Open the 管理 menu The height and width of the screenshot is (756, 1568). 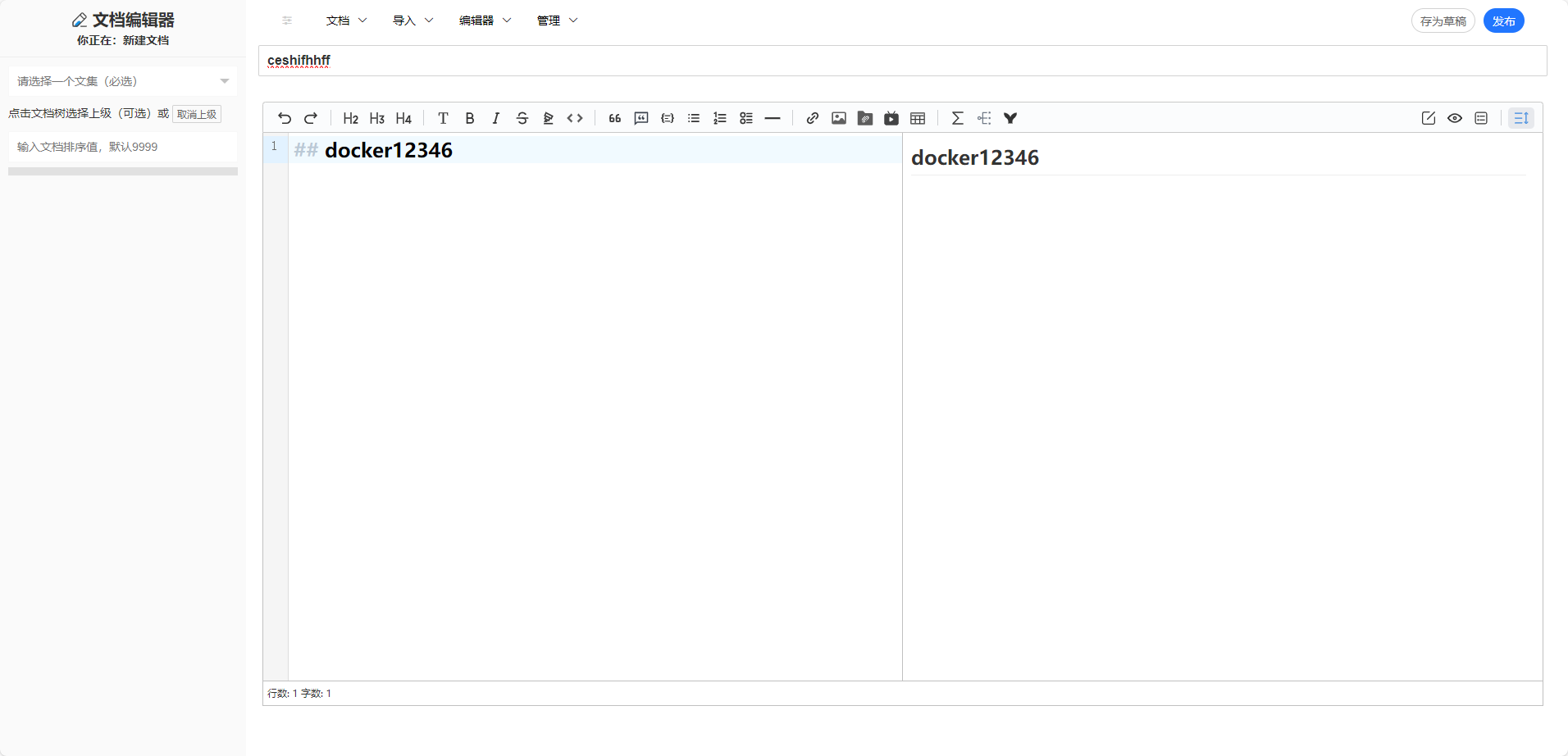pos(557,20)
